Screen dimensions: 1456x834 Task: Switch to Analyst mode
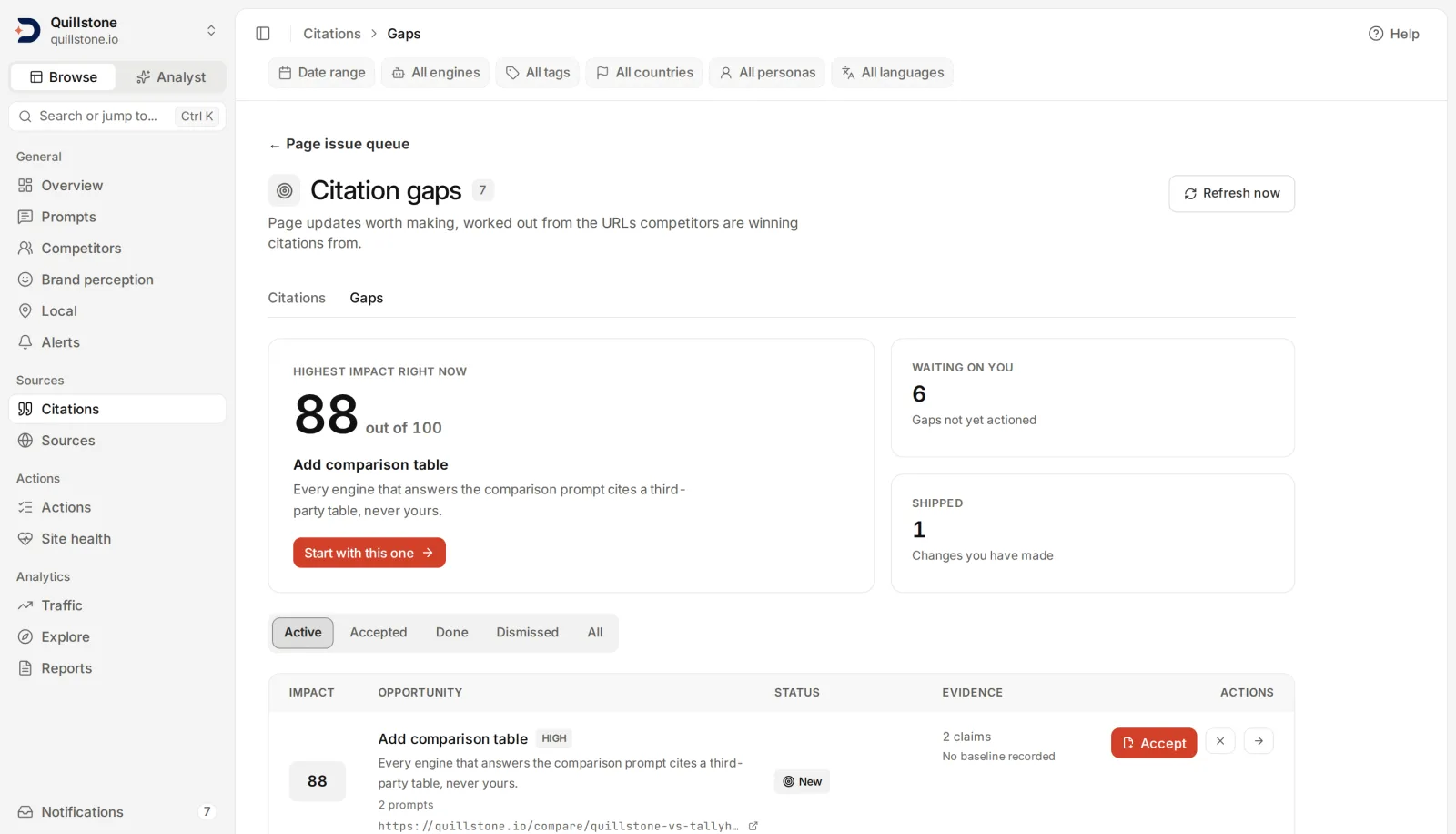tap(171, 77)
